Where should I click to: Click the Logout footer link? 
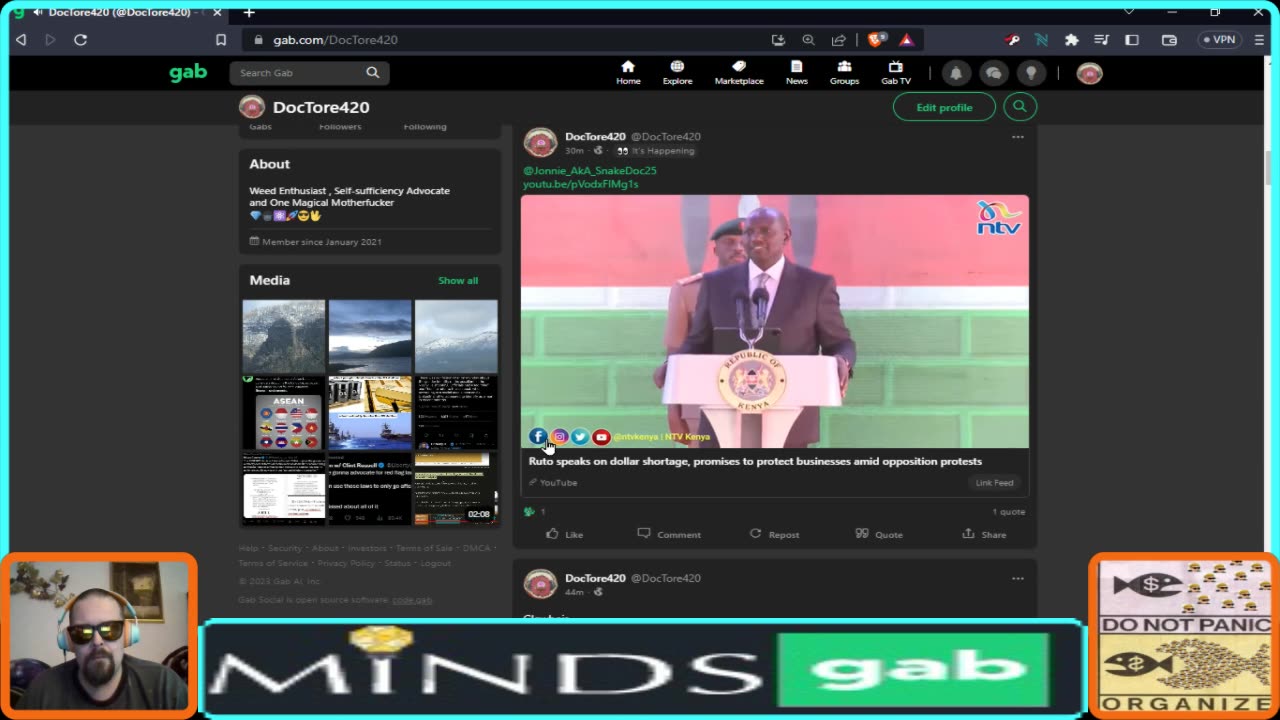coord(435,563)
